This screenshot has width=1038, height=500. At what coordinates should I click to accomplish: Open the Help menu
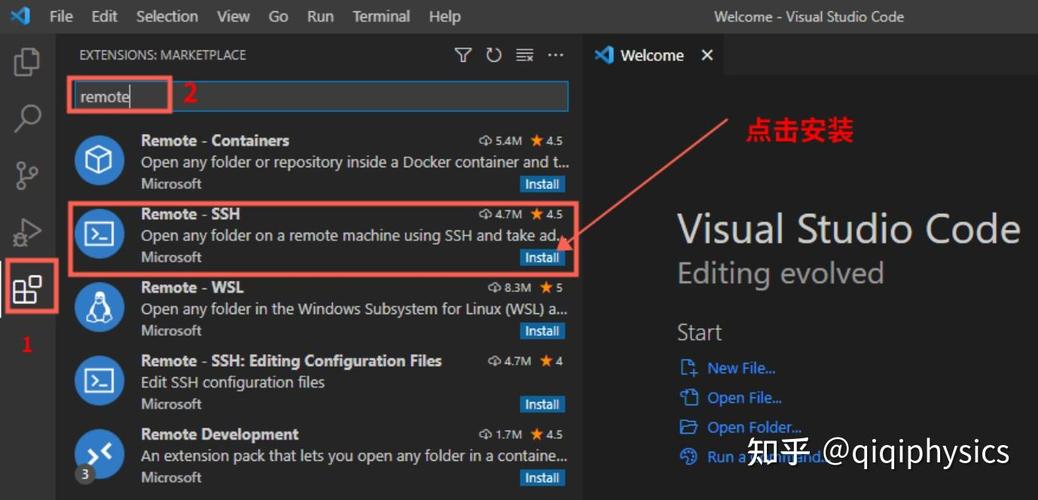pos(444,17)
